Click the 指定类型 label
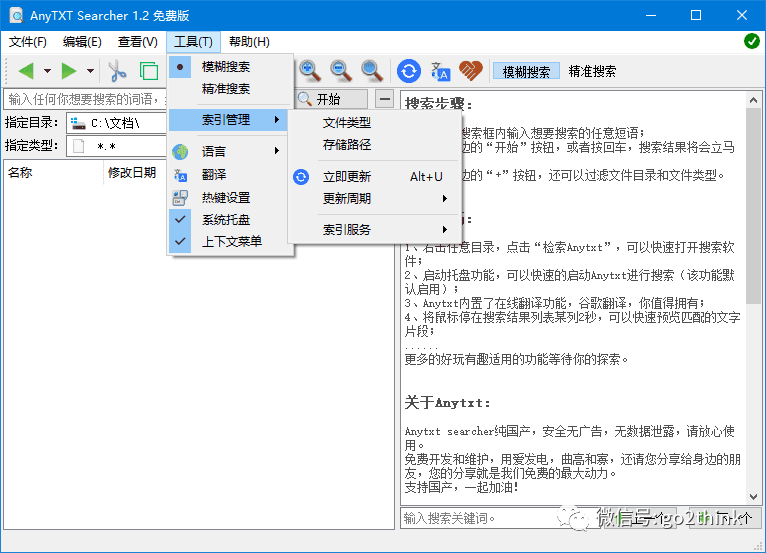The height and width of the screenshot is (553, 766). tap(31, 146)
